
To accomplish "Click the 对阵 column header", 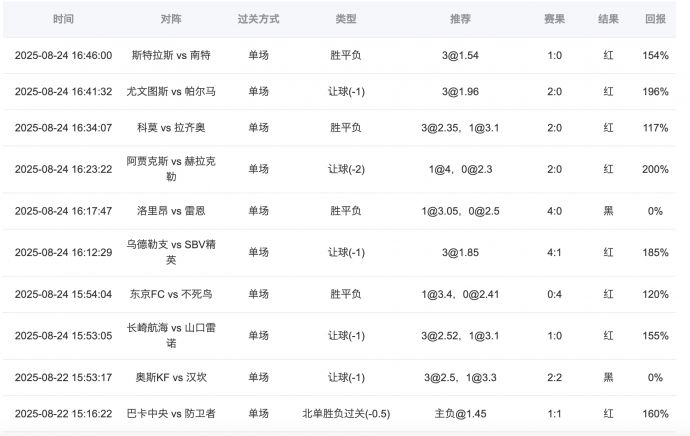I will [x=171, y=19].
